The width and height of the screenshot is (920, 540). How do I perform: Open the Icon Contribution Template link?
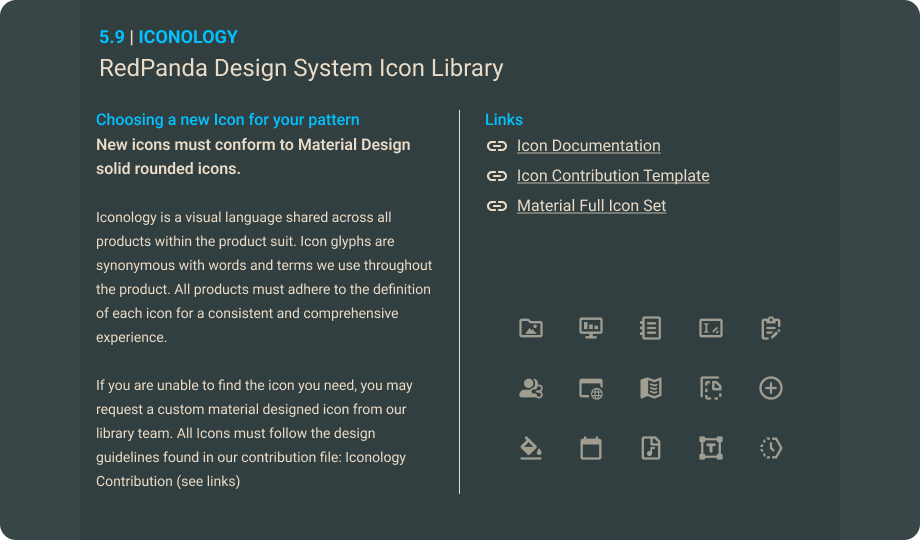pyautogui.click(x=613, y=176)
